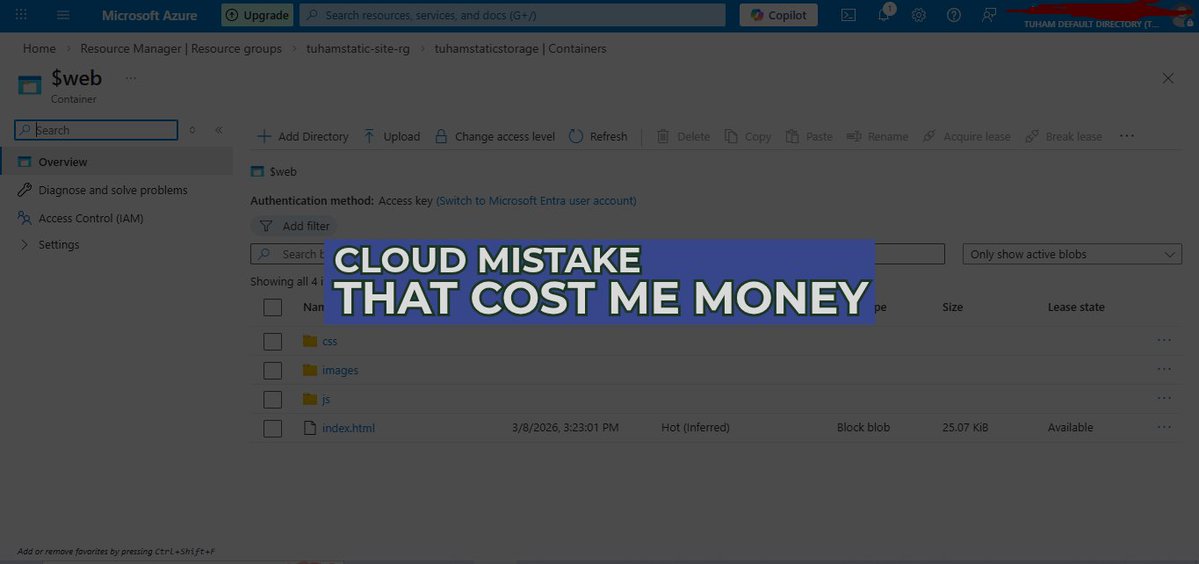Viewport: 1199px width, 564px height.
Task: Check the js folder row checkbox
Action: coord(272,400)
